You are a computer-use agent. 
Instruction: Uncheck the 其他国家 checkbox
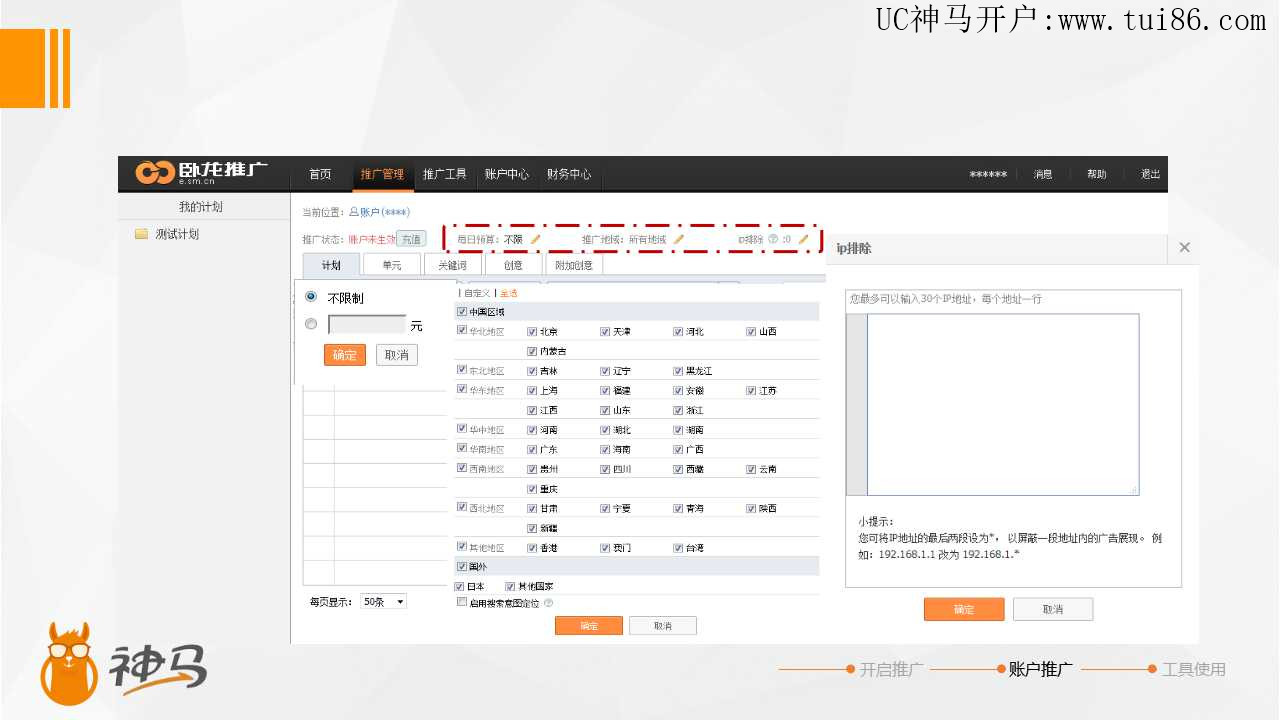510,586
